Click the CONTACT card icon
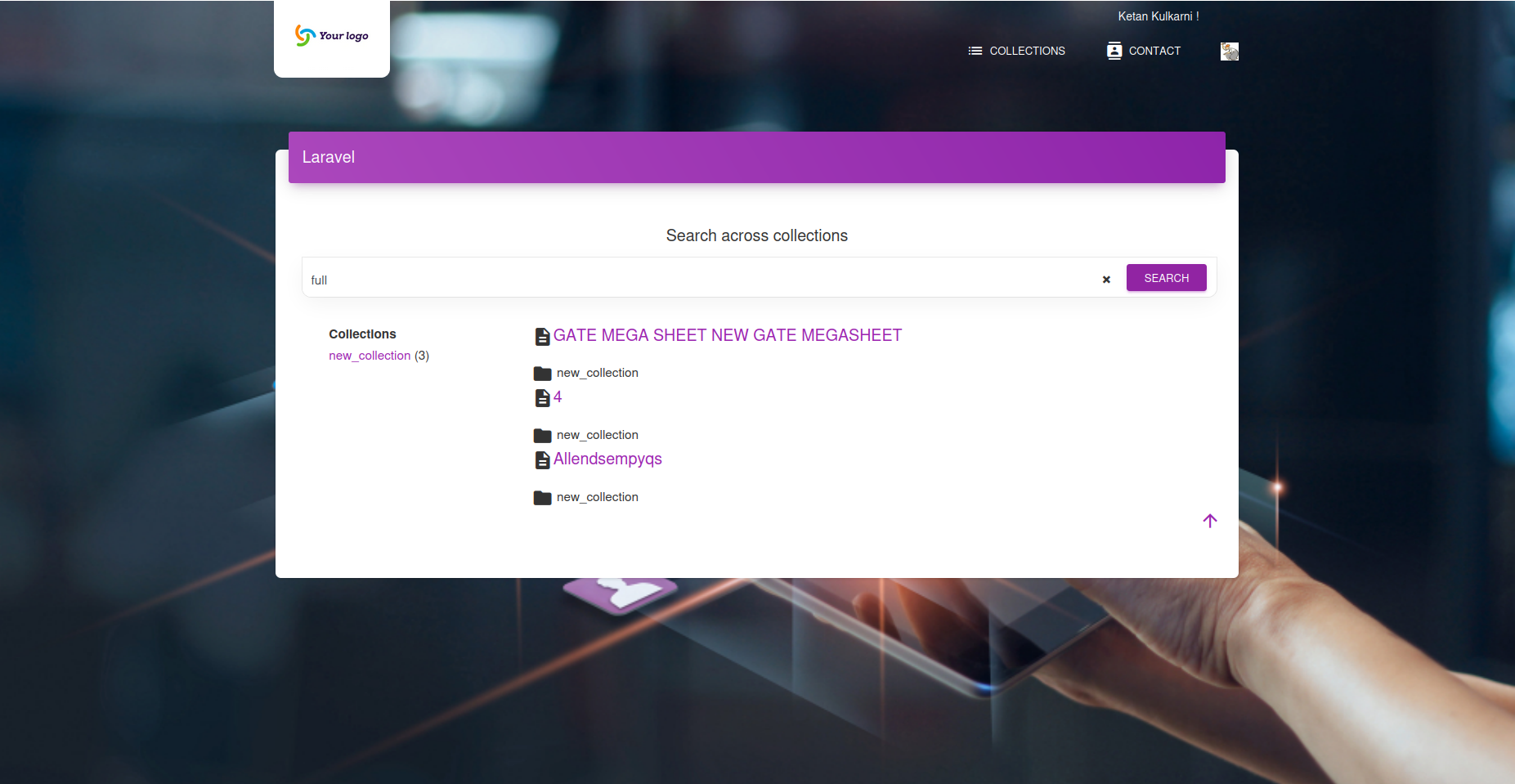 (x=1113, y=51)
